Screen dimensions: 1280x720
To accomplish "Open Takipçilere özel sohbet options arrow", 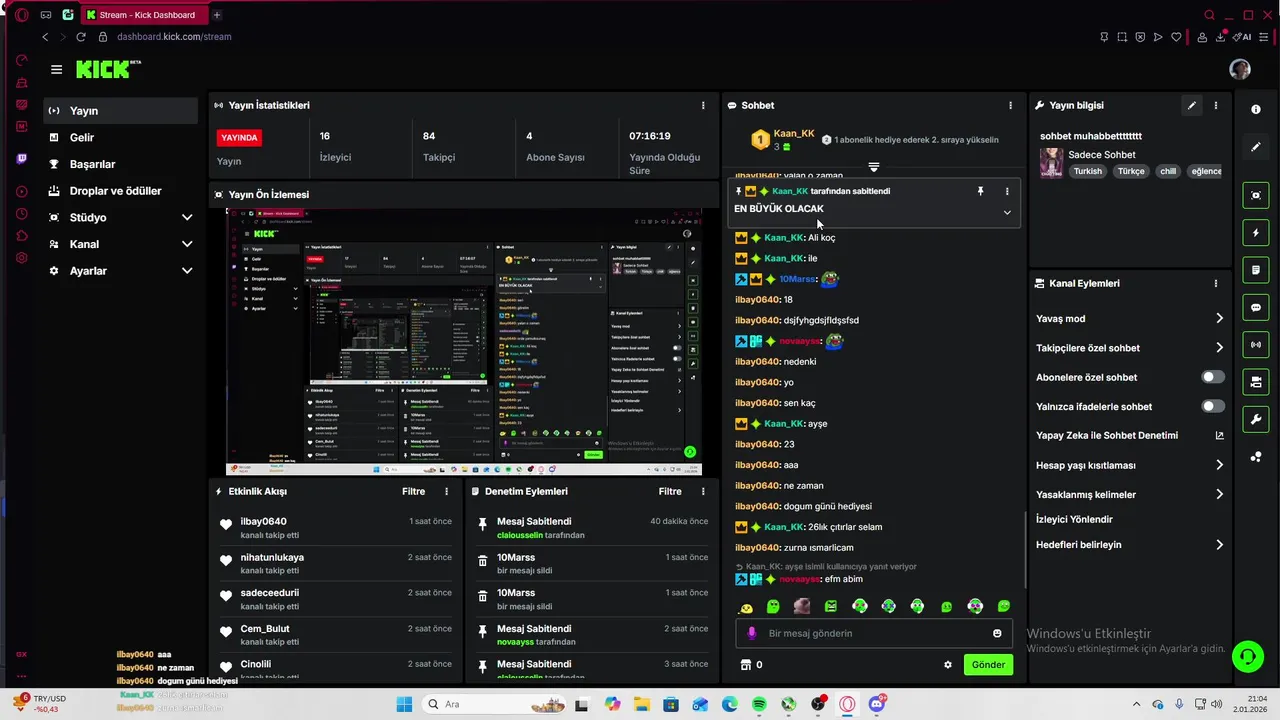I will pos(1219,348).
